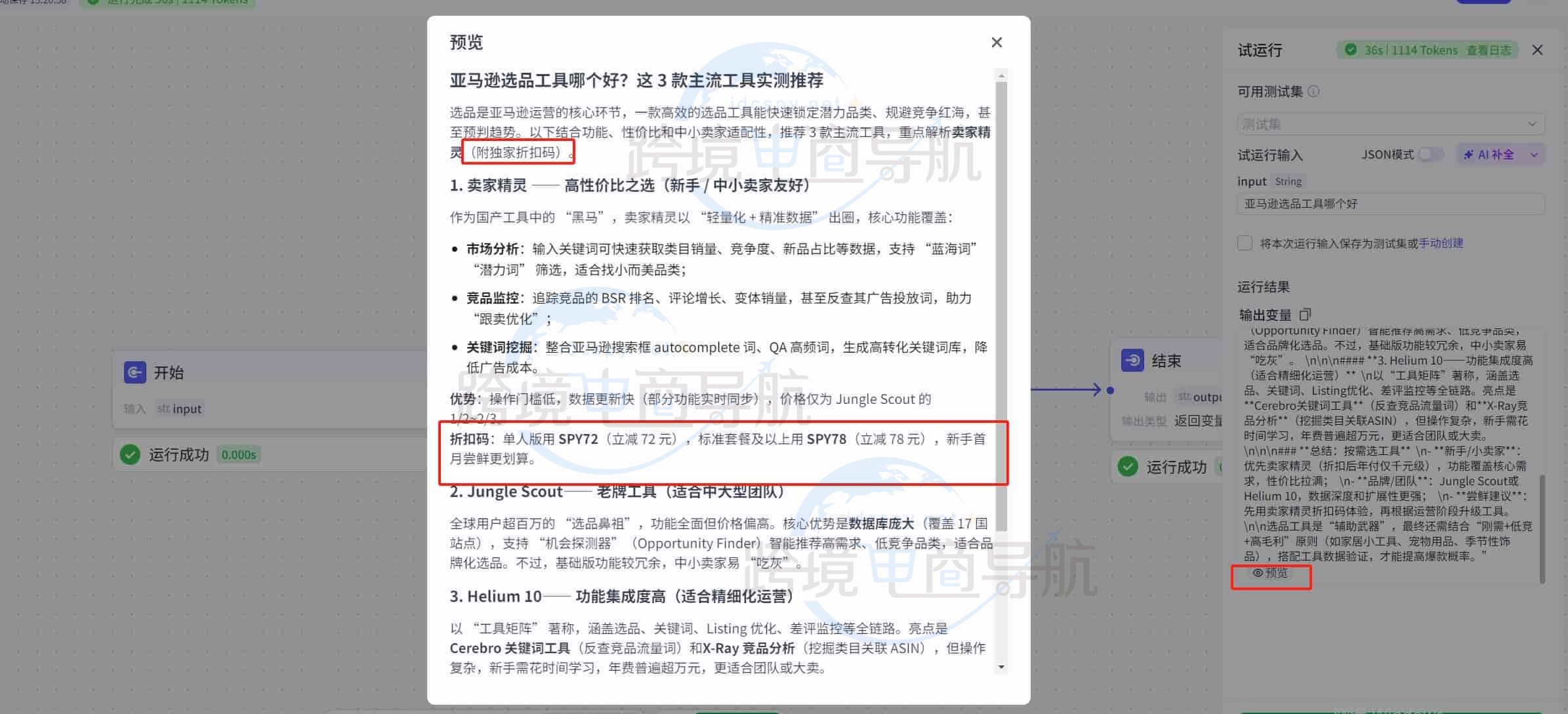
Task: Select the 开始 start node icon
Action: click(135, 372)
